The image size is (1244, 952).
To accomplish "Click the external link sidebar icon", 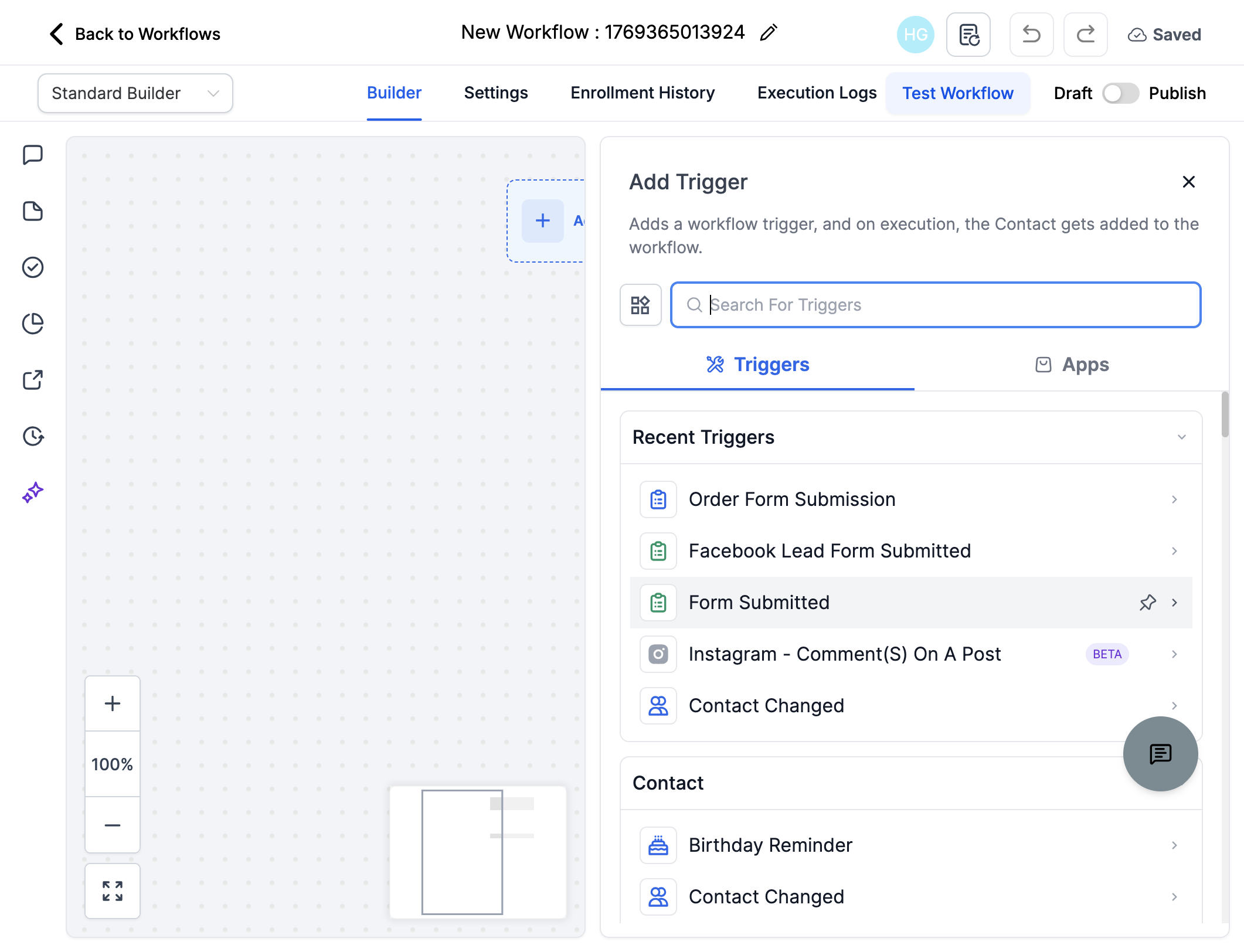I will pyautogui.click(x=33, y=380).
